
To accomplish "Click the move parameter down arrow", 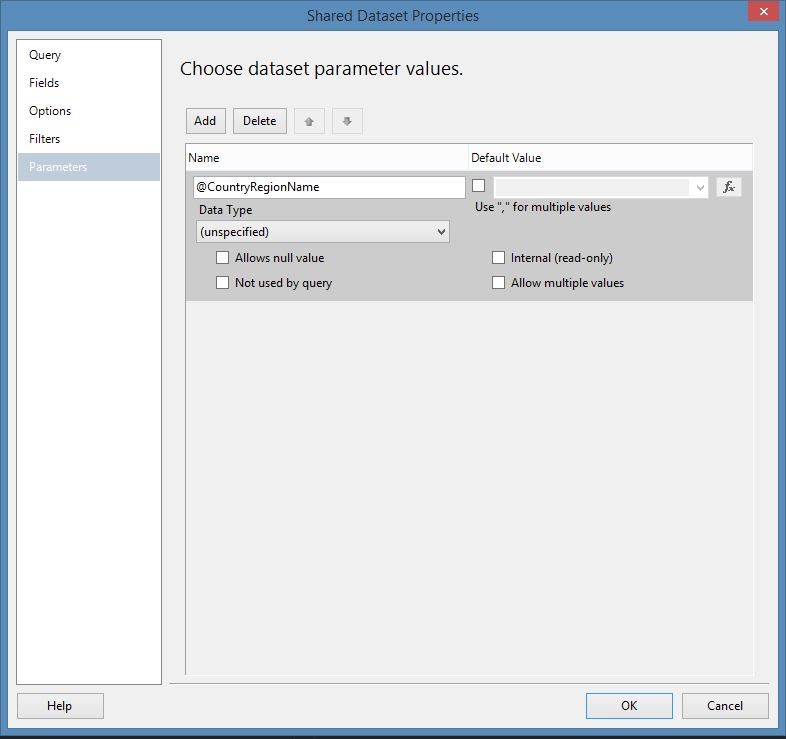I will tap(347, 121).
